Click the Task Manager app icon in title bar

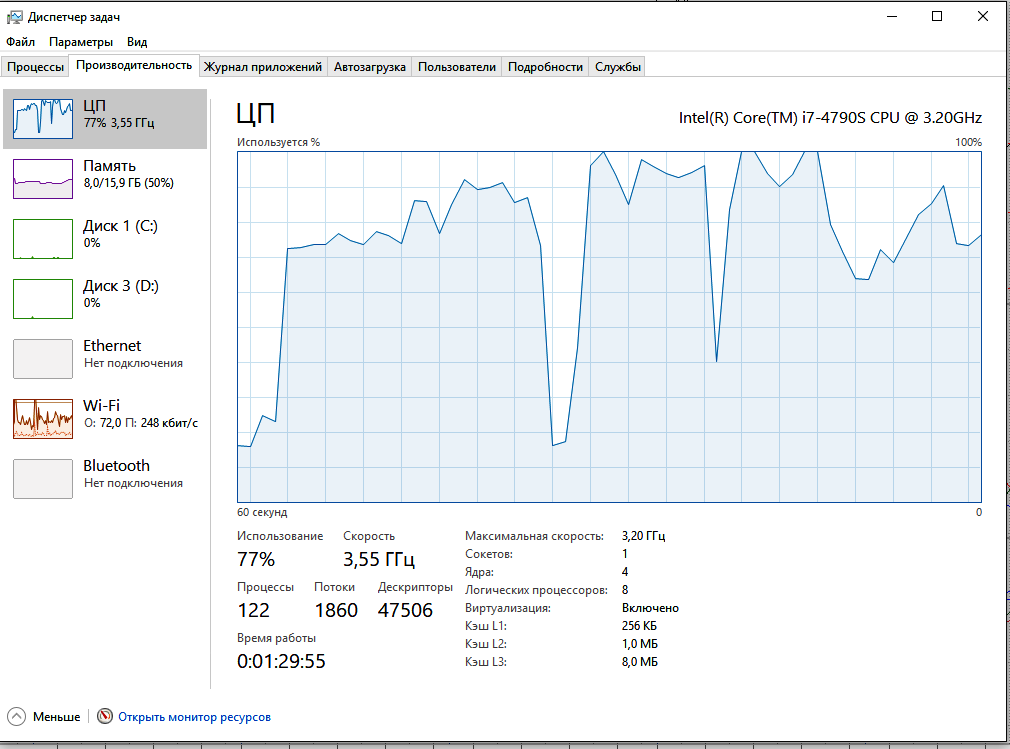[14, 17]
